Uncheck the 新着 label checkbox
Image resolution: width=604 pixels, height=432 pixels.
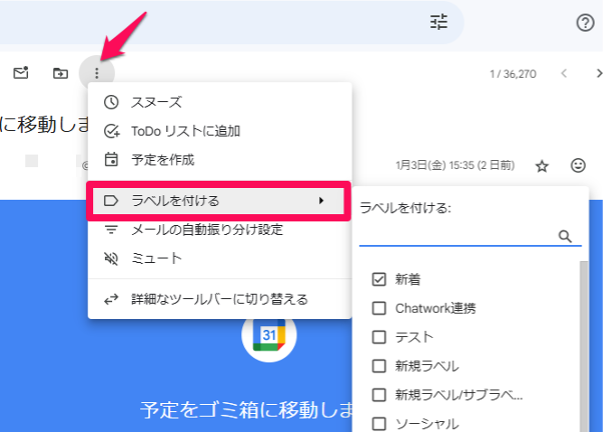click(x=379, y=279)
